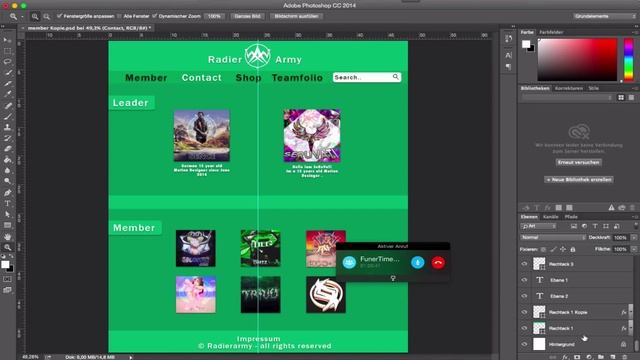Click the new adjustment layer icon
Screen dimensions: 640x360
(589, 357)
